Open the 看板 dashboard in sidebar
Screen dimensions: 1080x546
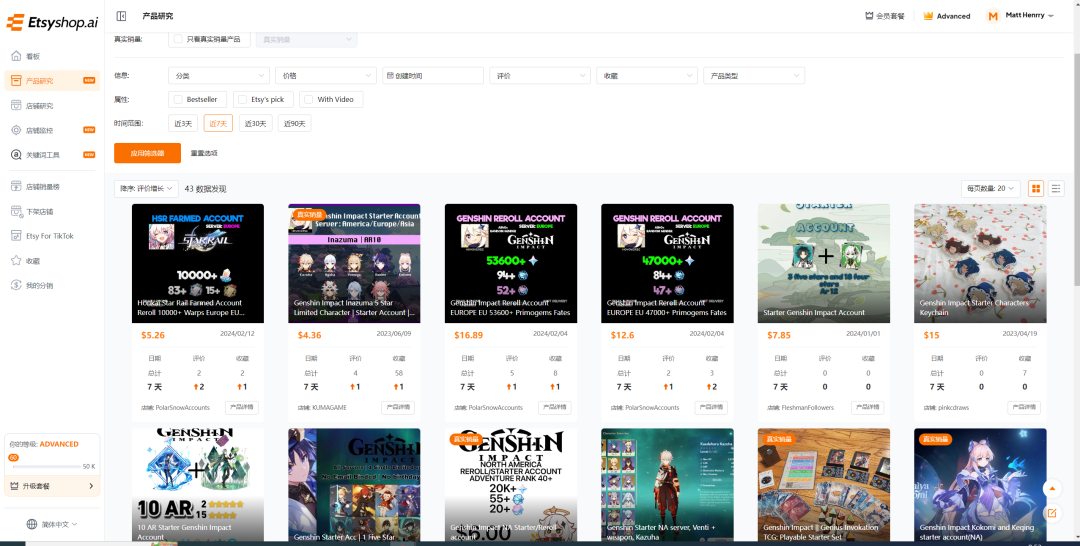tap(52, 56)
